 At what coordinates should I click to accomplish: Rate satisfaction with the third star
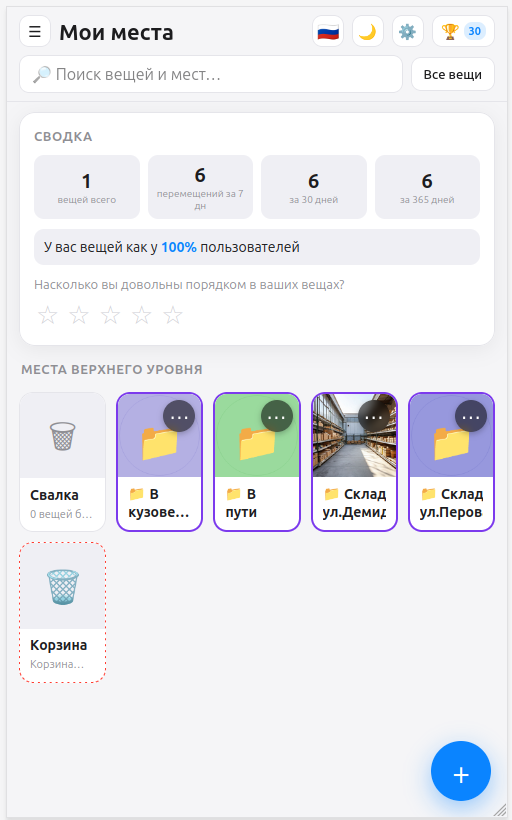(x=110, y=315)
